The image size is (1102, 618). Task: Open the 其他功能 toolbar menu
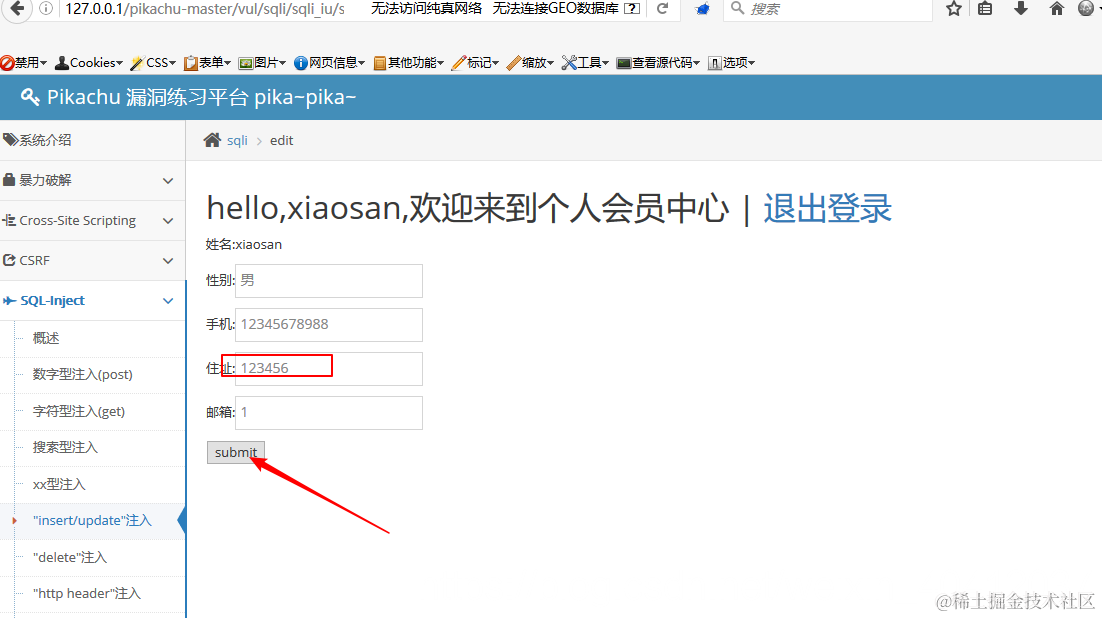click(x=408, y=63)
